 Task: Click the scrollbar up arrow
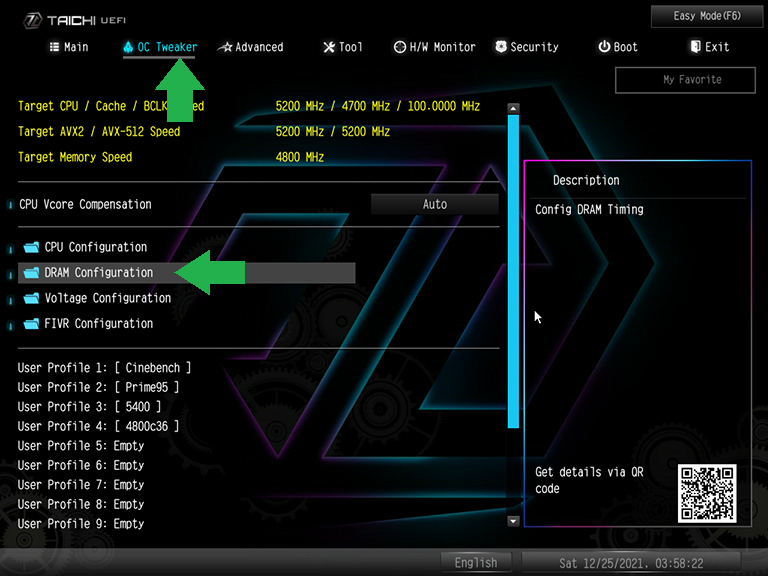[513, 108]
